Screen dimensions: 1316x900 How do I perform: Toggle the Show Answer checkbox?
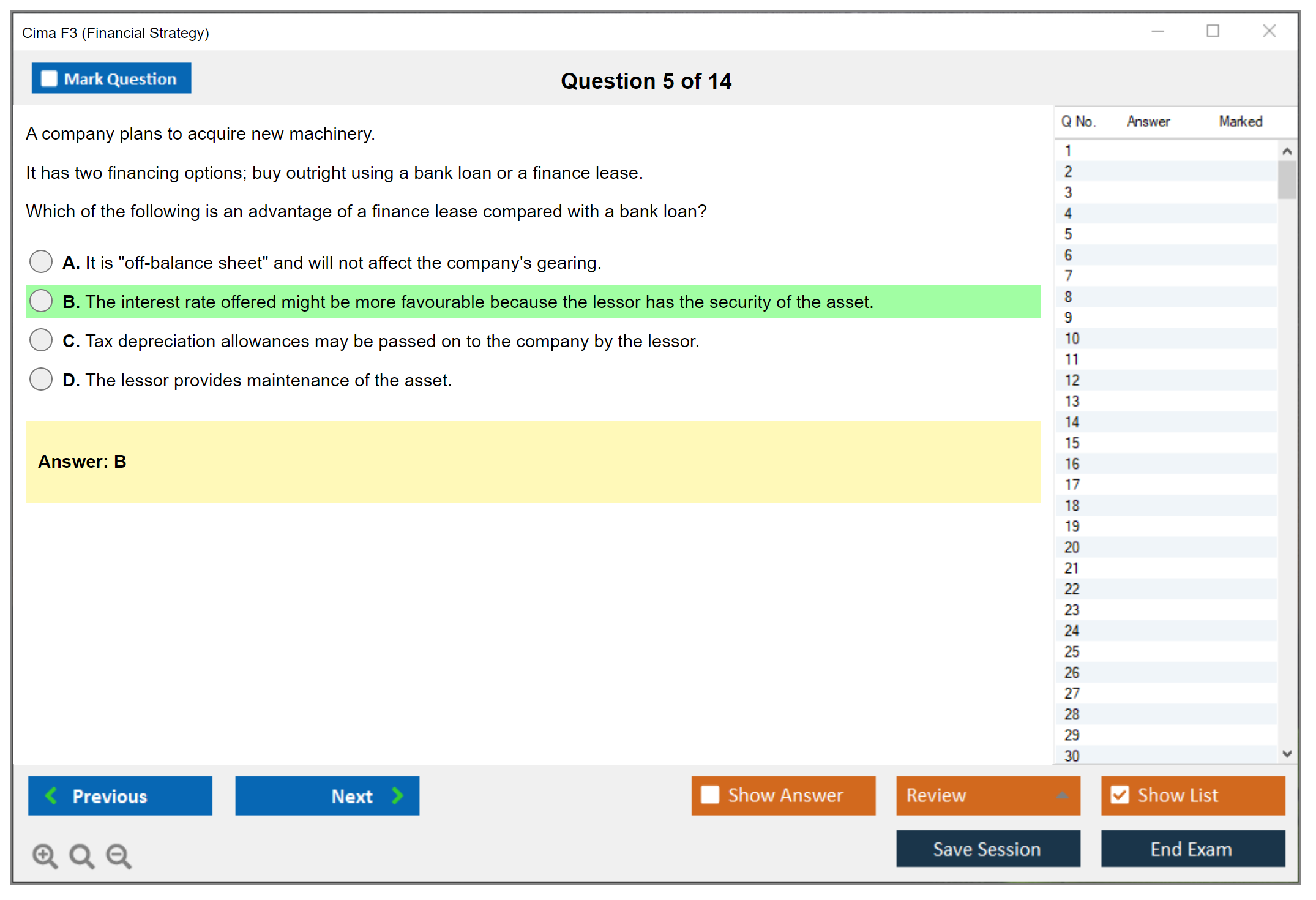click(x=710, y=795)
